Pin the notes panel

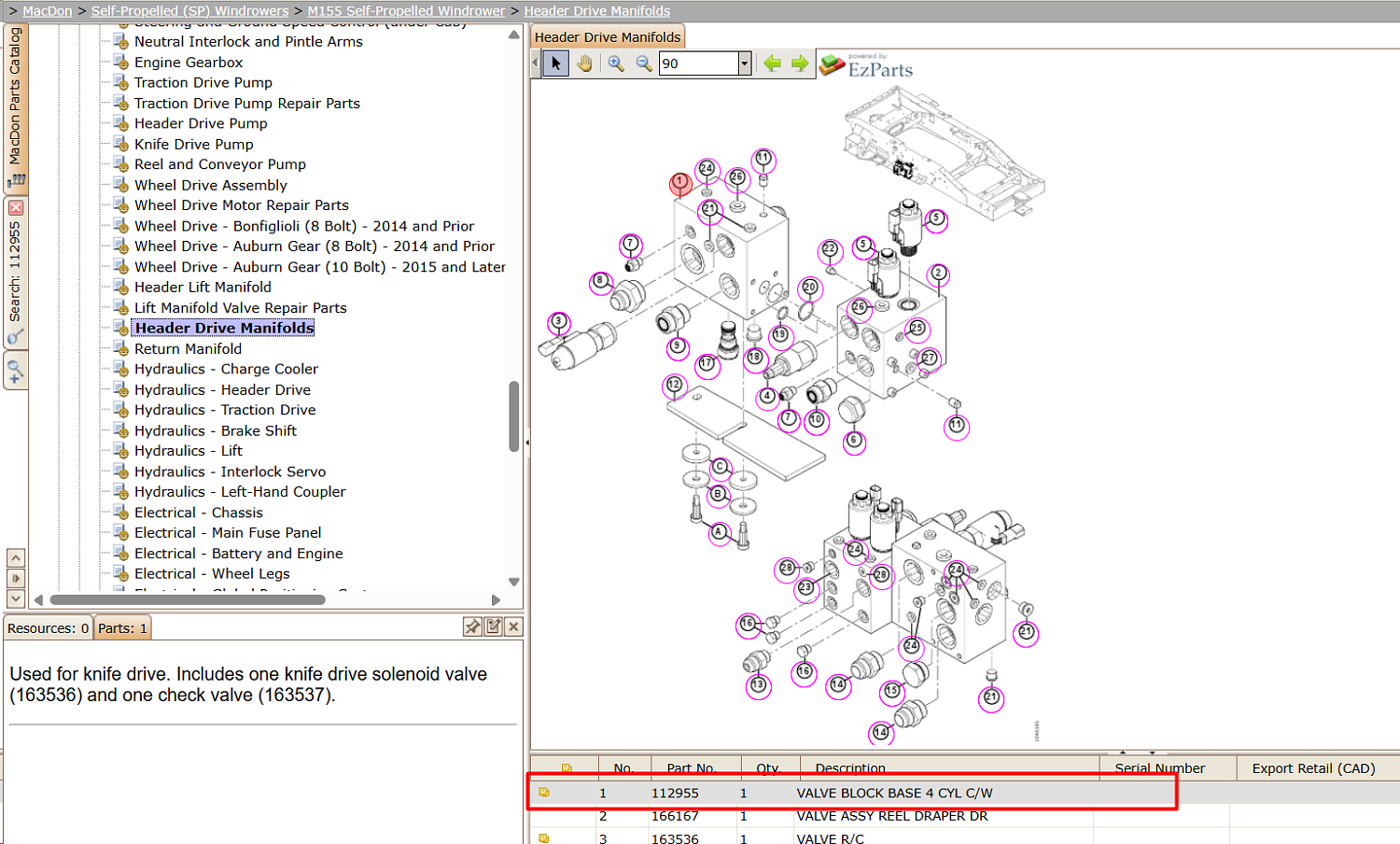(472, 627)
